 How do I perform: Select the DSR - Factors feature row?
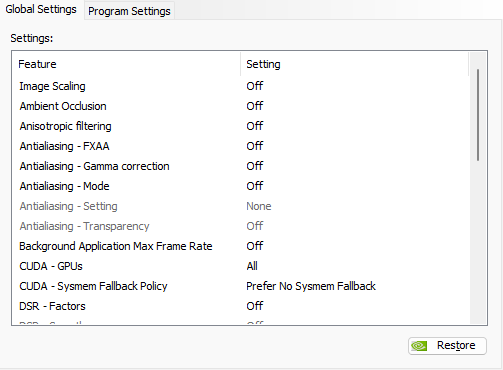pos(241,306)
